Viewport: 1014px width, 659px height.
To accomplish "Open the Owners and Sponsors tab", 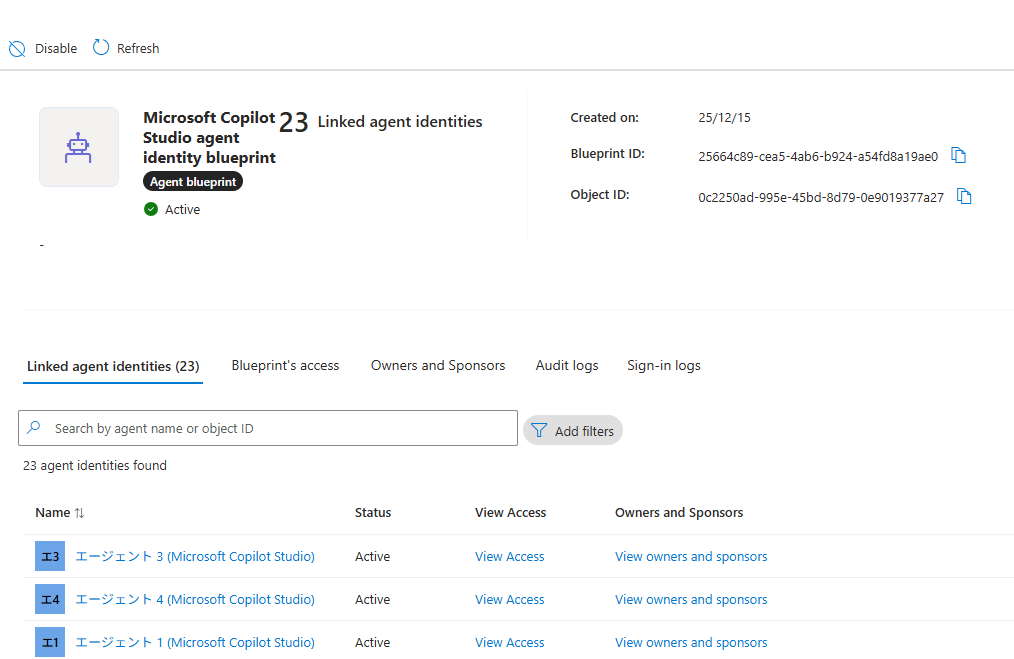I will coord(438,365).
